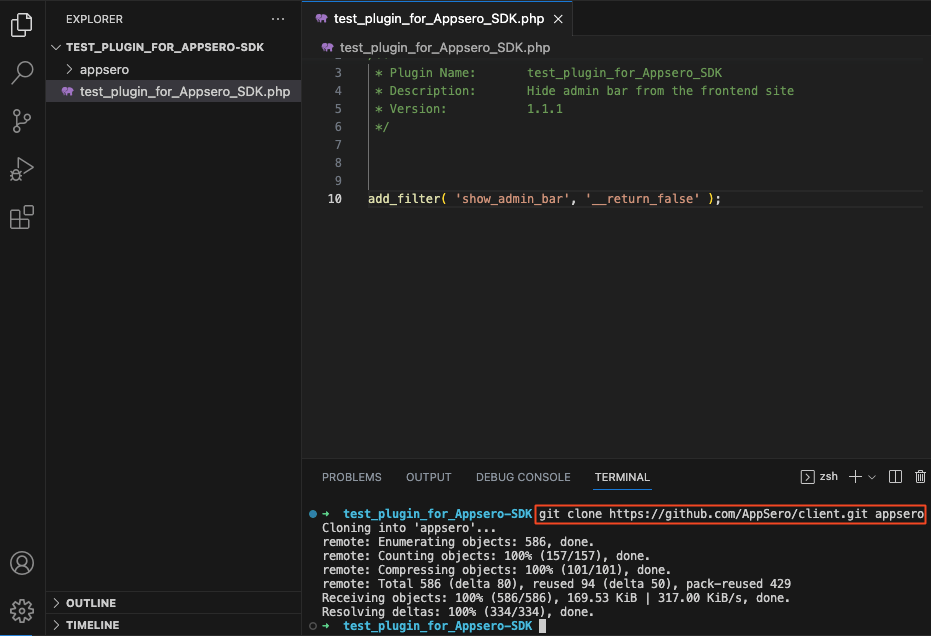Open the Source Control view
Image resolution: width=931 pixels, height=636 pixels.
click(x=22, y=121)
